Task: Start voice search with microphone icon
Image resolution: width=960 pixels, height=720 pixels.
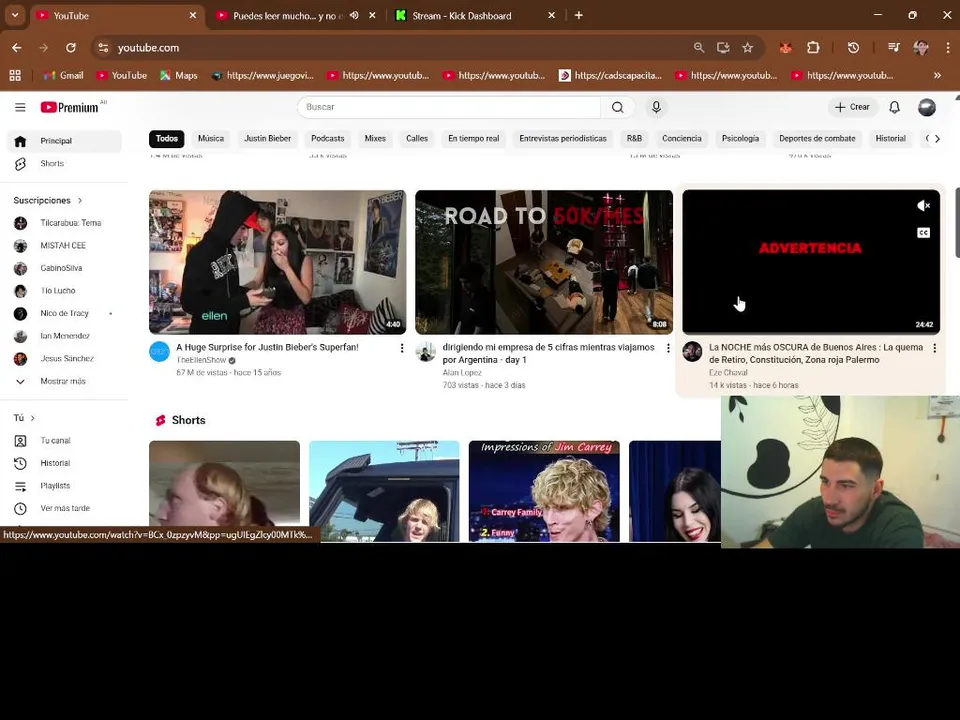Action: pos(656,107)
